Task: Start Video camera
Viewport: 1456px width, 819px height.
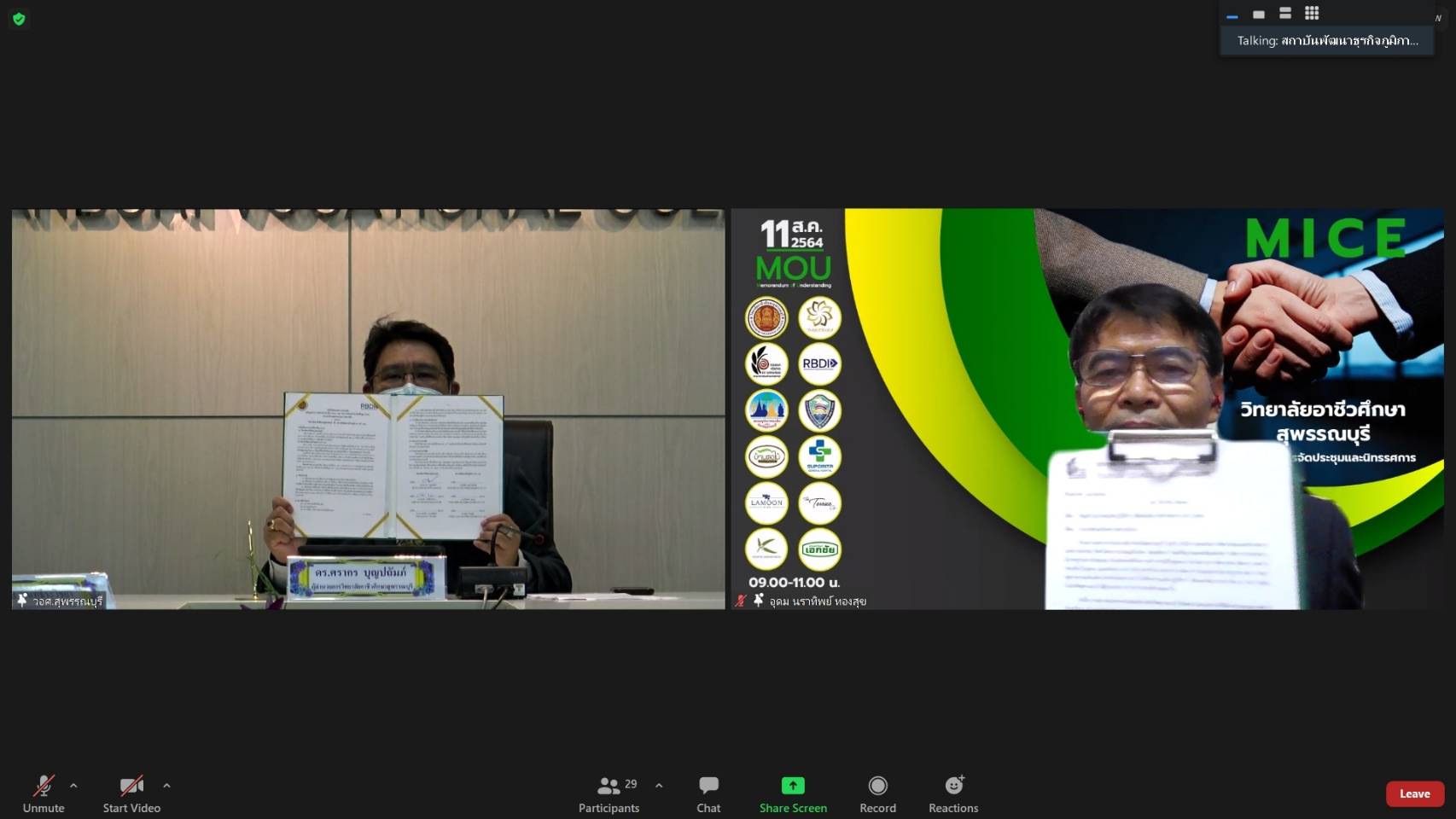Action: 131,793
